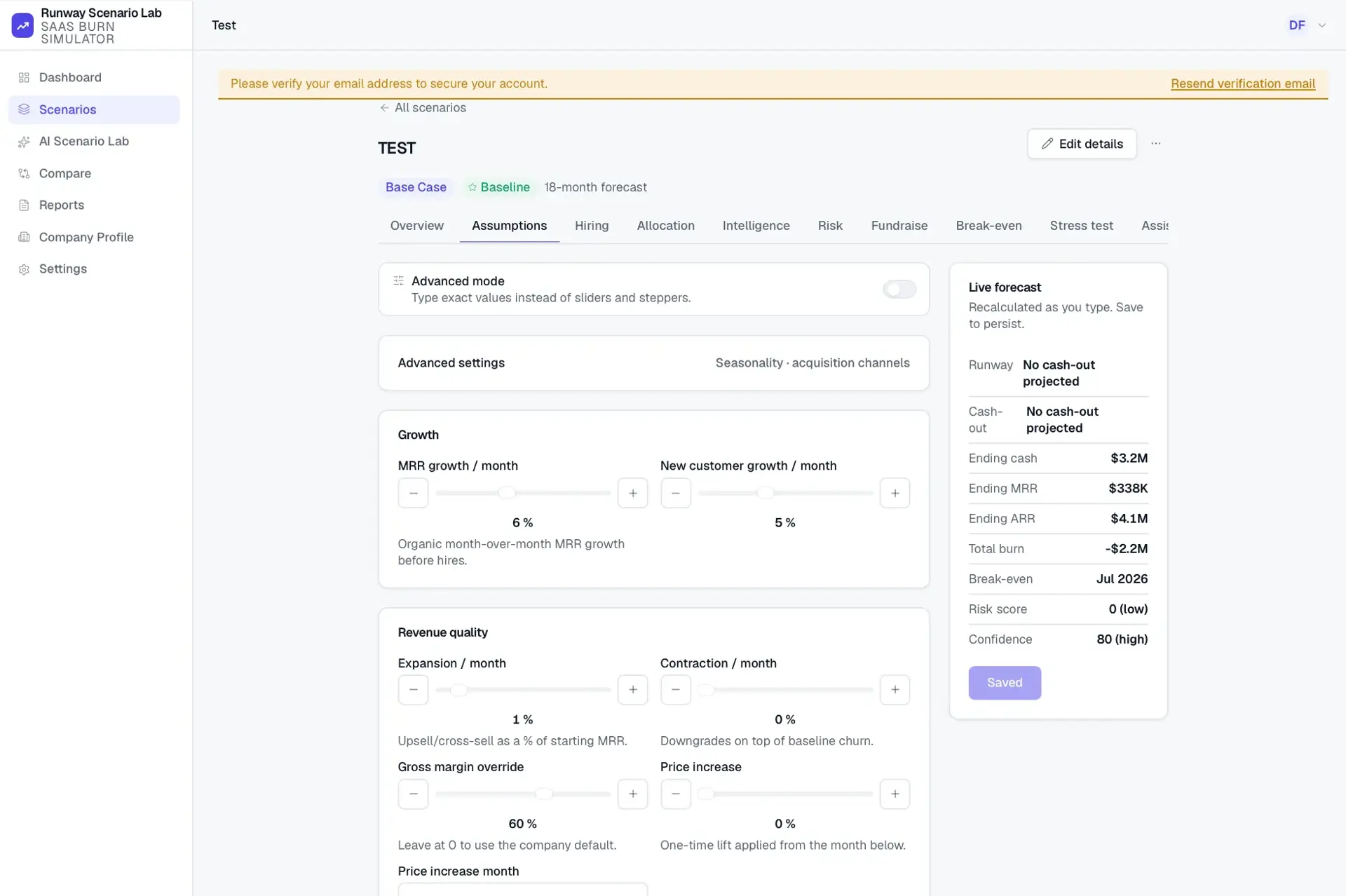Screen dimensions: 1346x896
Task: Open Company Profile in sidebar
Action: (94, 237)
